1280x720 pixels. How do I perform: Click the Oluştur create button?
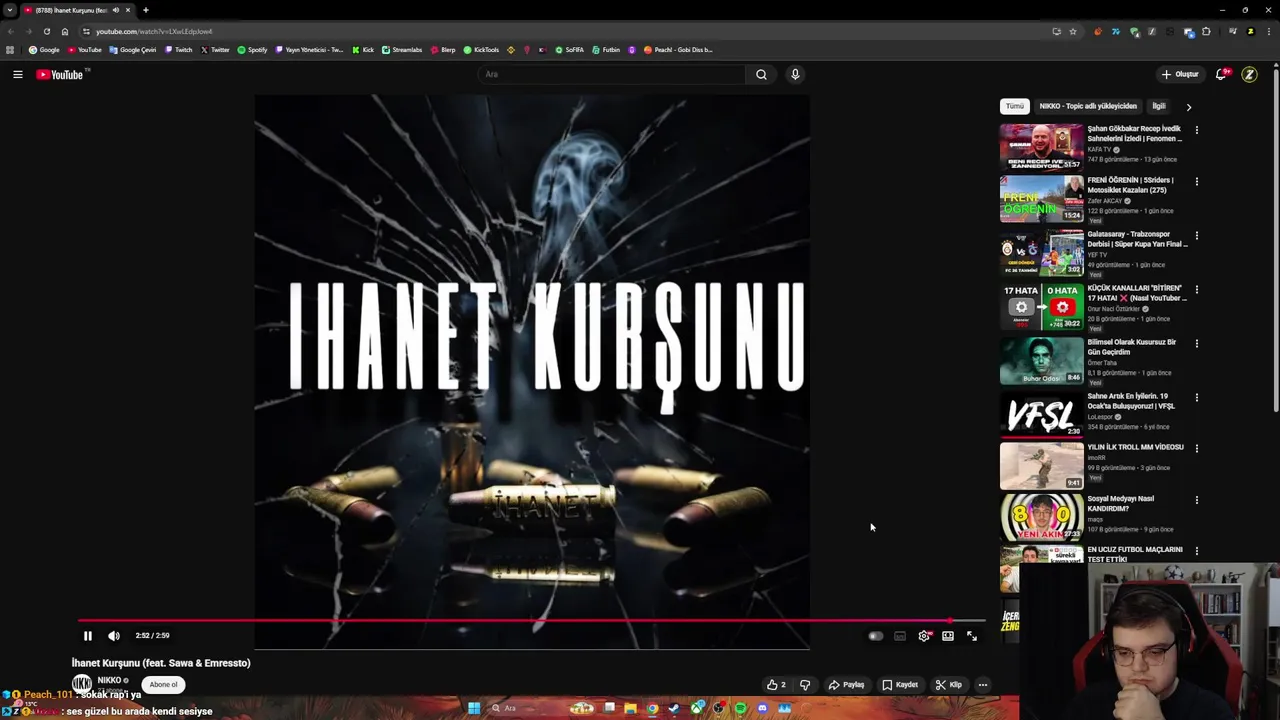(x=1180, y=74)
